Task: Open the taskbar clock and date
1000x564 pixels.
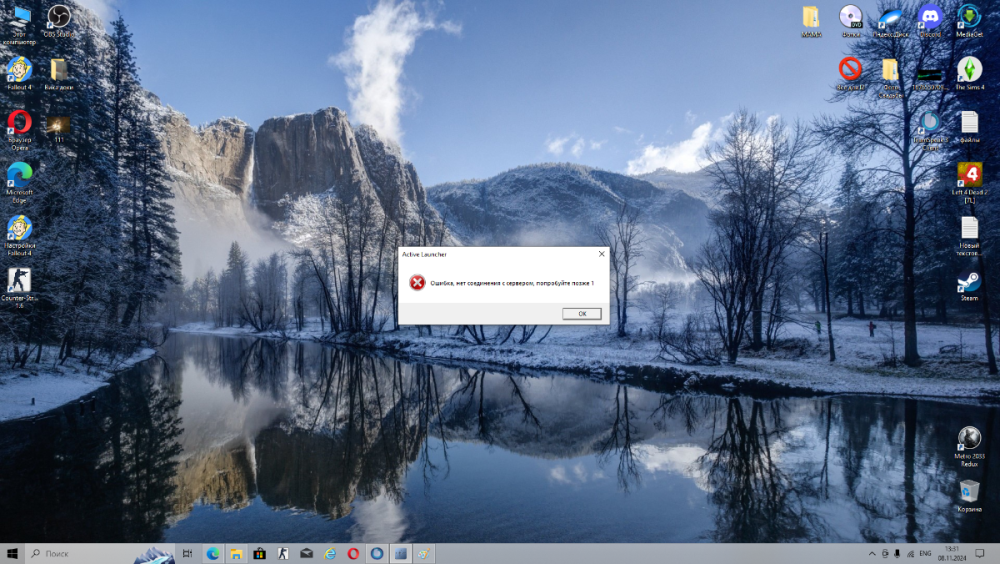Action: pyautogui.click(x=952, y=553)
